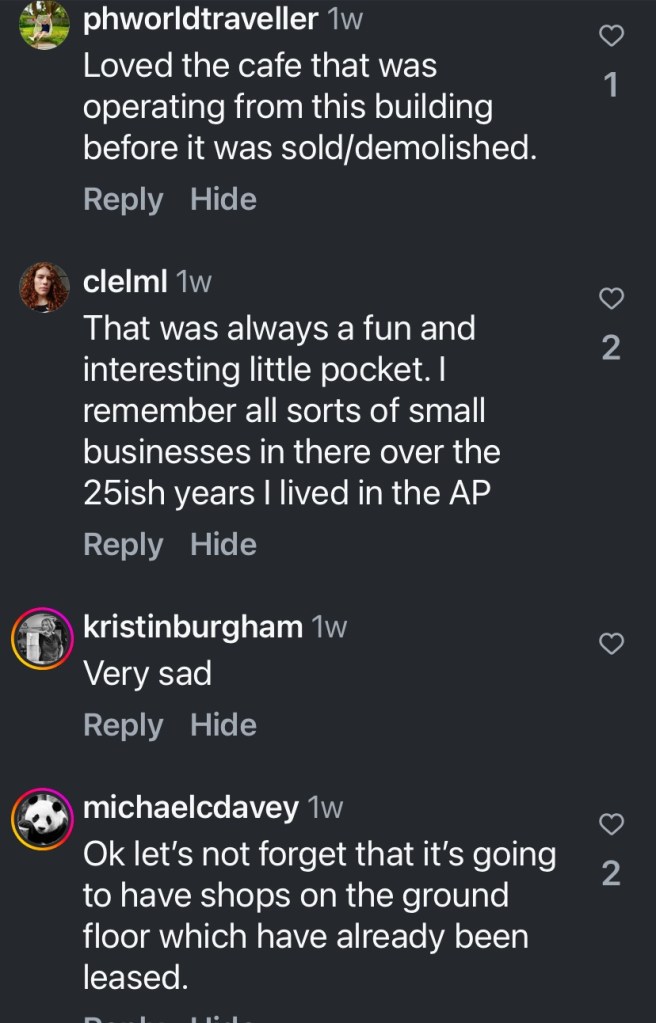Screen dimensions: 656x1023
Task: Visit michaelcdavey's profile via username
Action: pyautogui.click(x=190, y=807)
